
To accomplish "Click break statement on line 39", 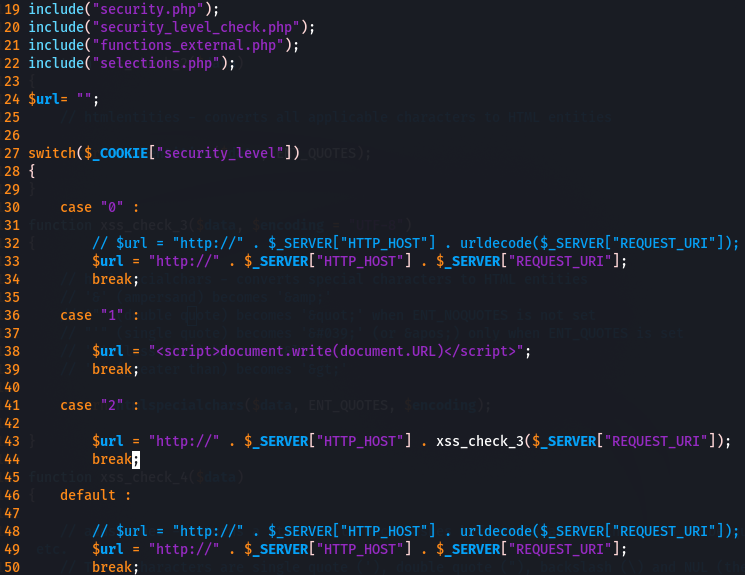I will 115,369.
